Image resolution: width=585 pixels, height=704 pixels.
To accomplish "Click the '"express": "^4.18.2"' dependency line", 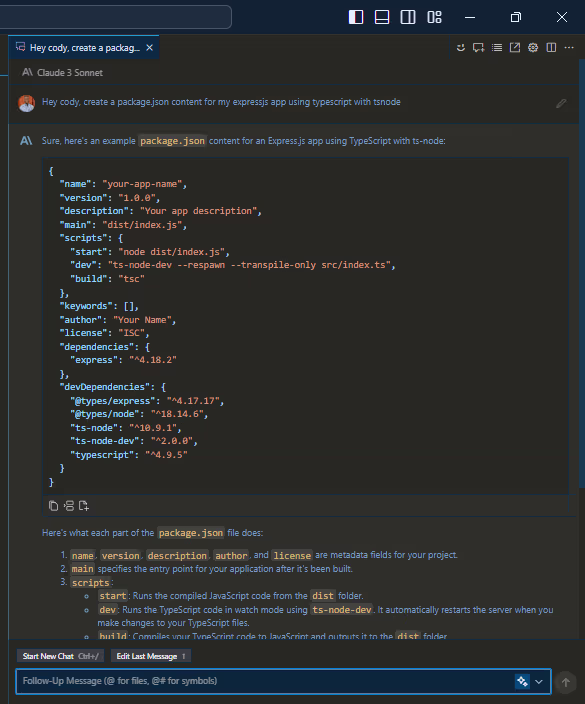I will [123, 360].
